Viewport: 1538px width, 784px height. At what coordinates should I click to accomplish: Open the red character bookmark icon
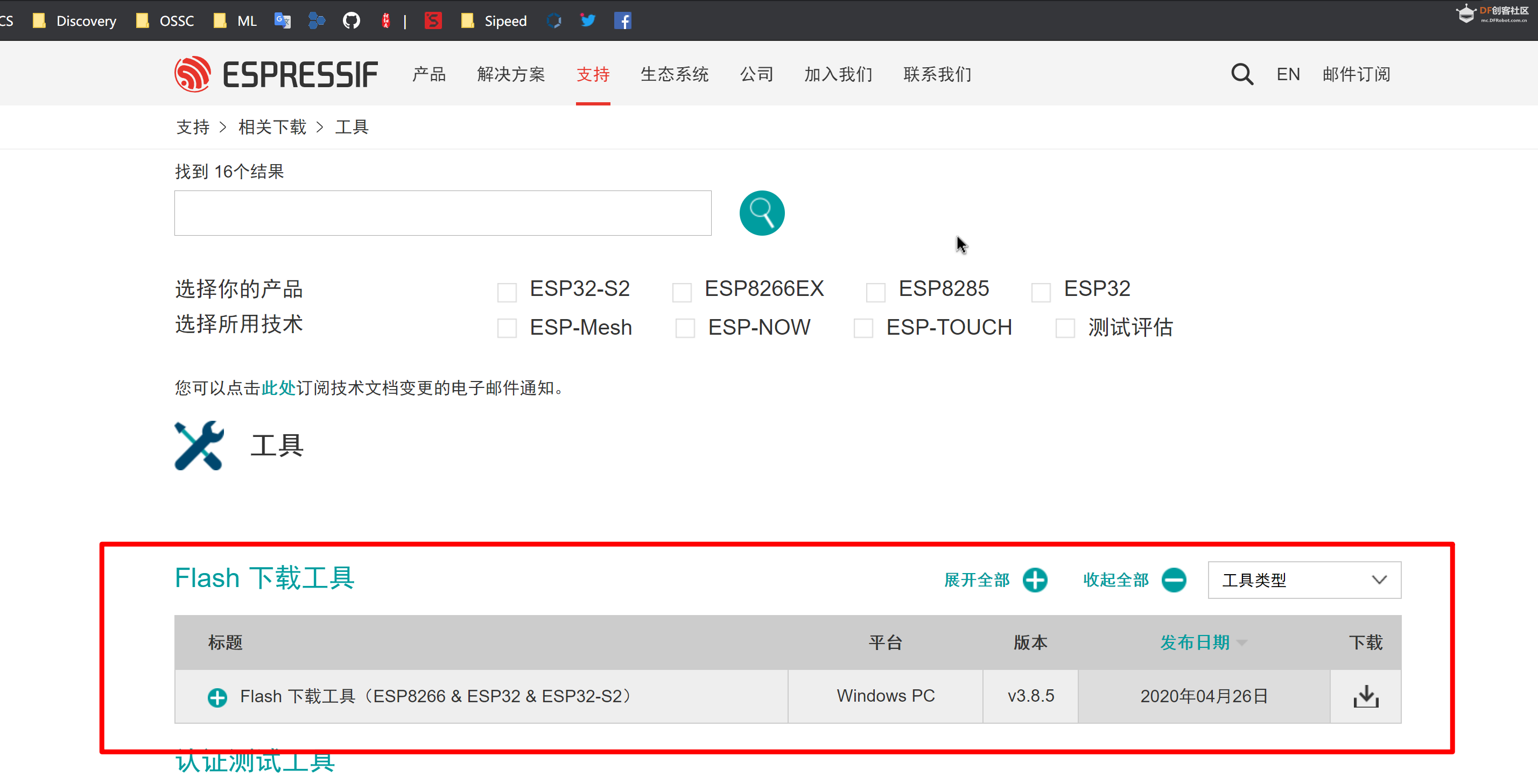coord(387,21)
